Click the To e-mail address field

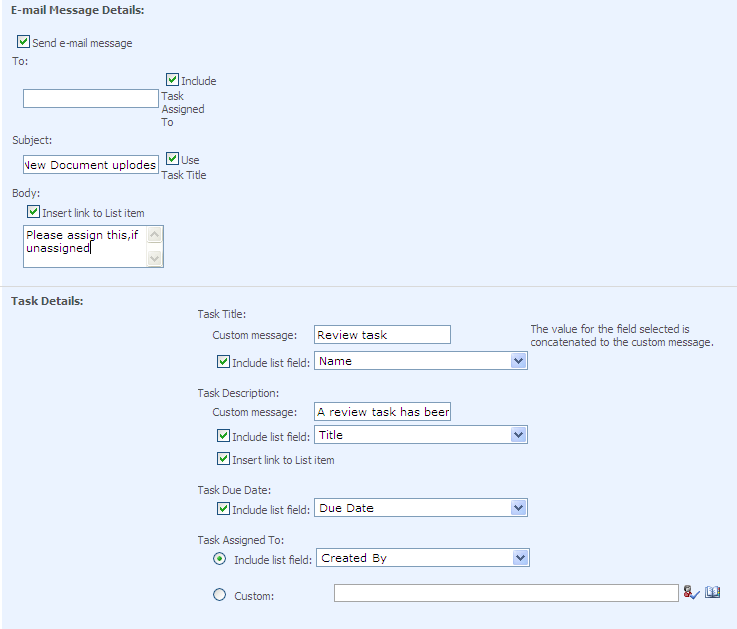pyautogui.click(x=90, y=98)
